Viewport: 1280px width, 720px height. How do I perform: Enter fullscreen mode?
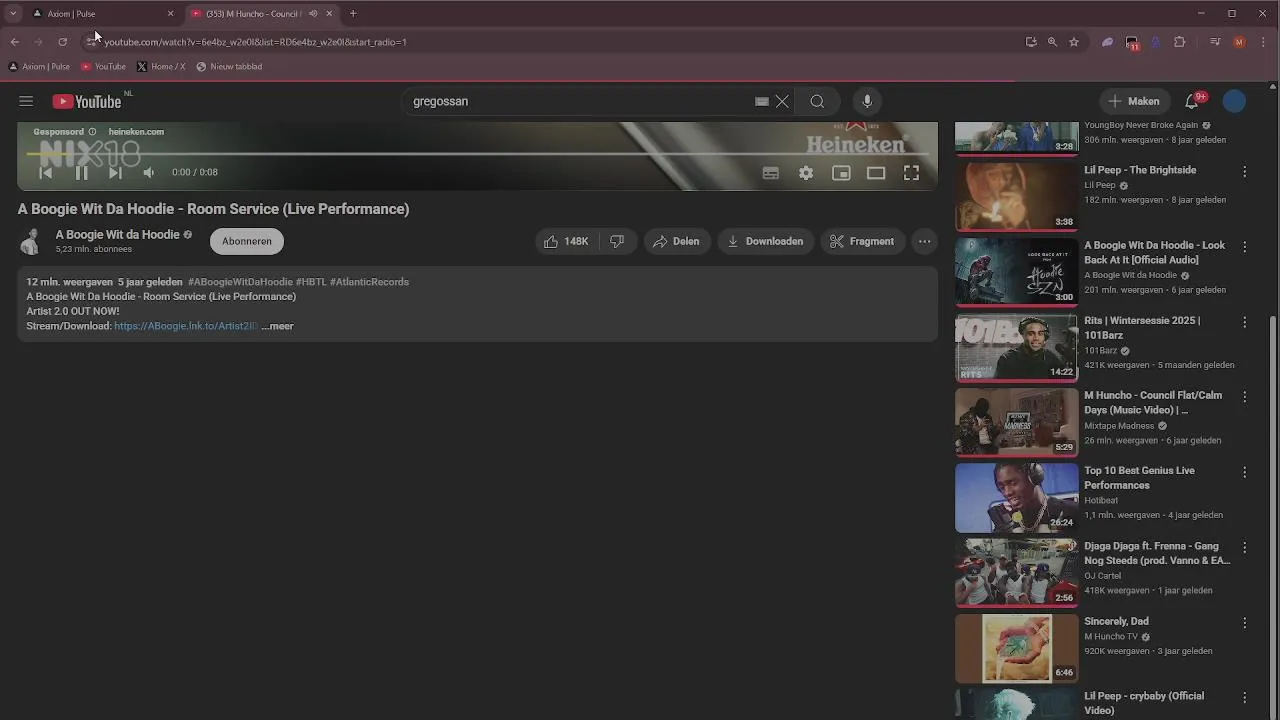[x=912, y=173]
